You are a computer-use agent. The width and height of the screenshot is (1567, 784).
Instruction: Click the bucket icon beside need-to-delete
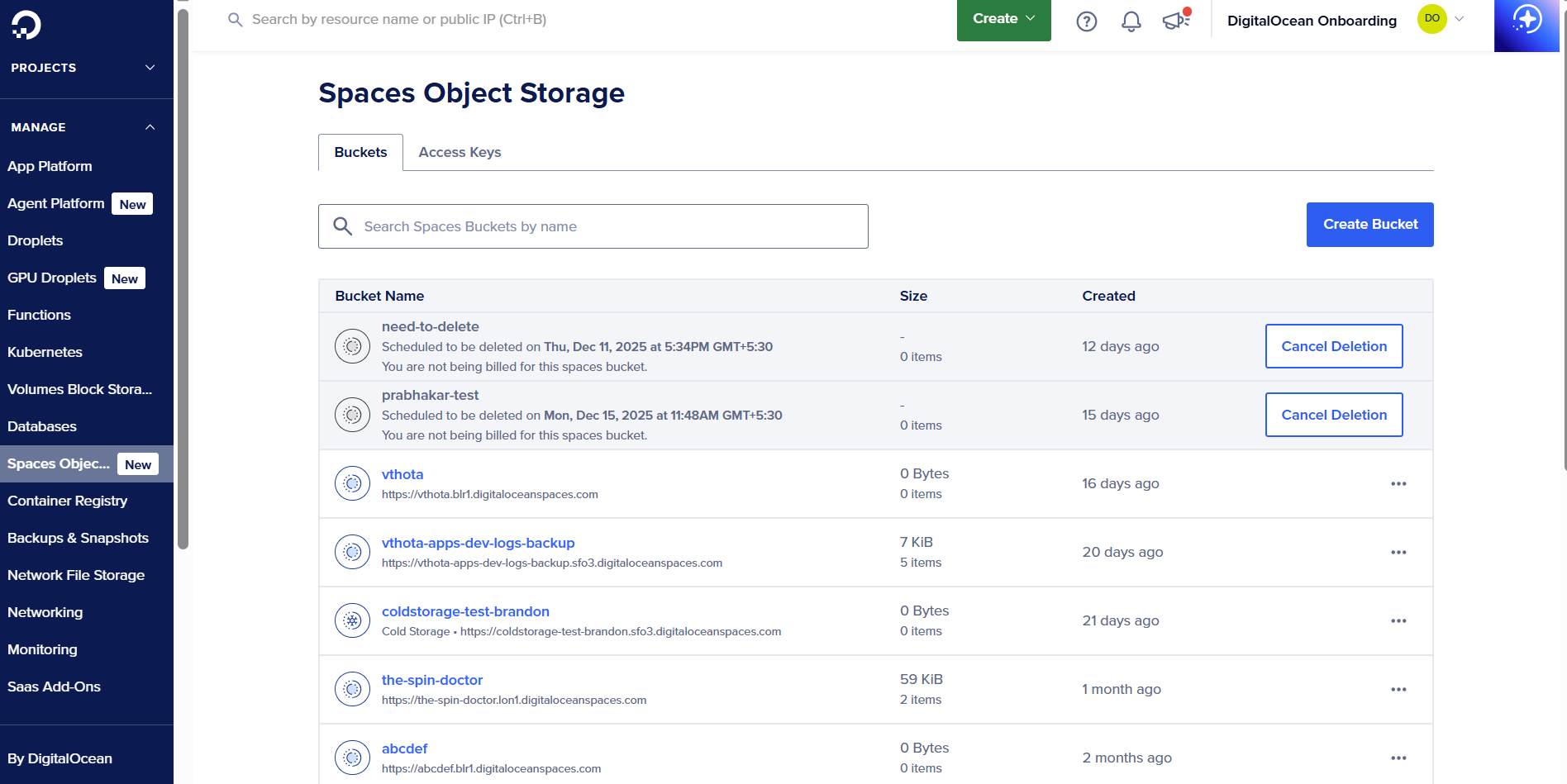351,346
